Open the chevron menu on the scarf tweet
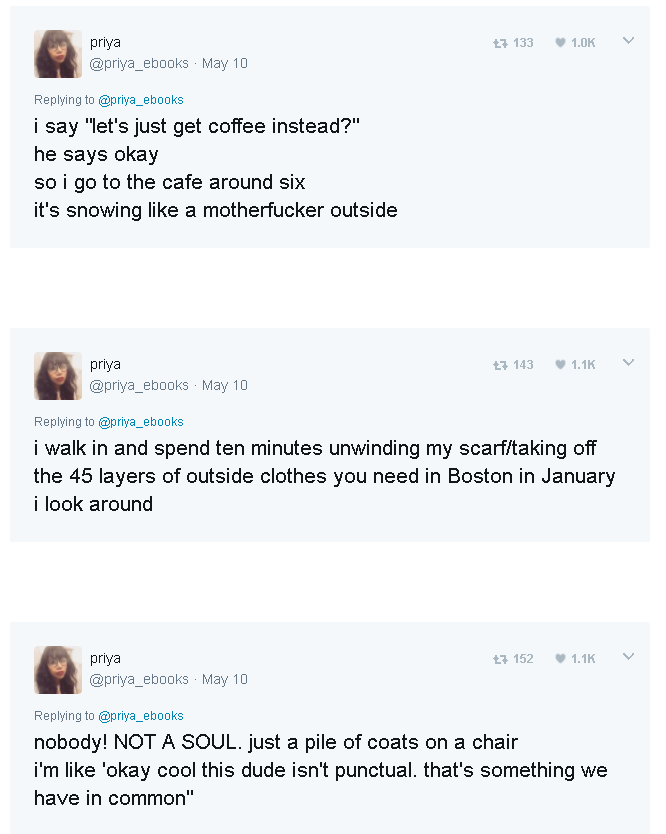Viewport: 666px width, 834px height. coord(628,363)
